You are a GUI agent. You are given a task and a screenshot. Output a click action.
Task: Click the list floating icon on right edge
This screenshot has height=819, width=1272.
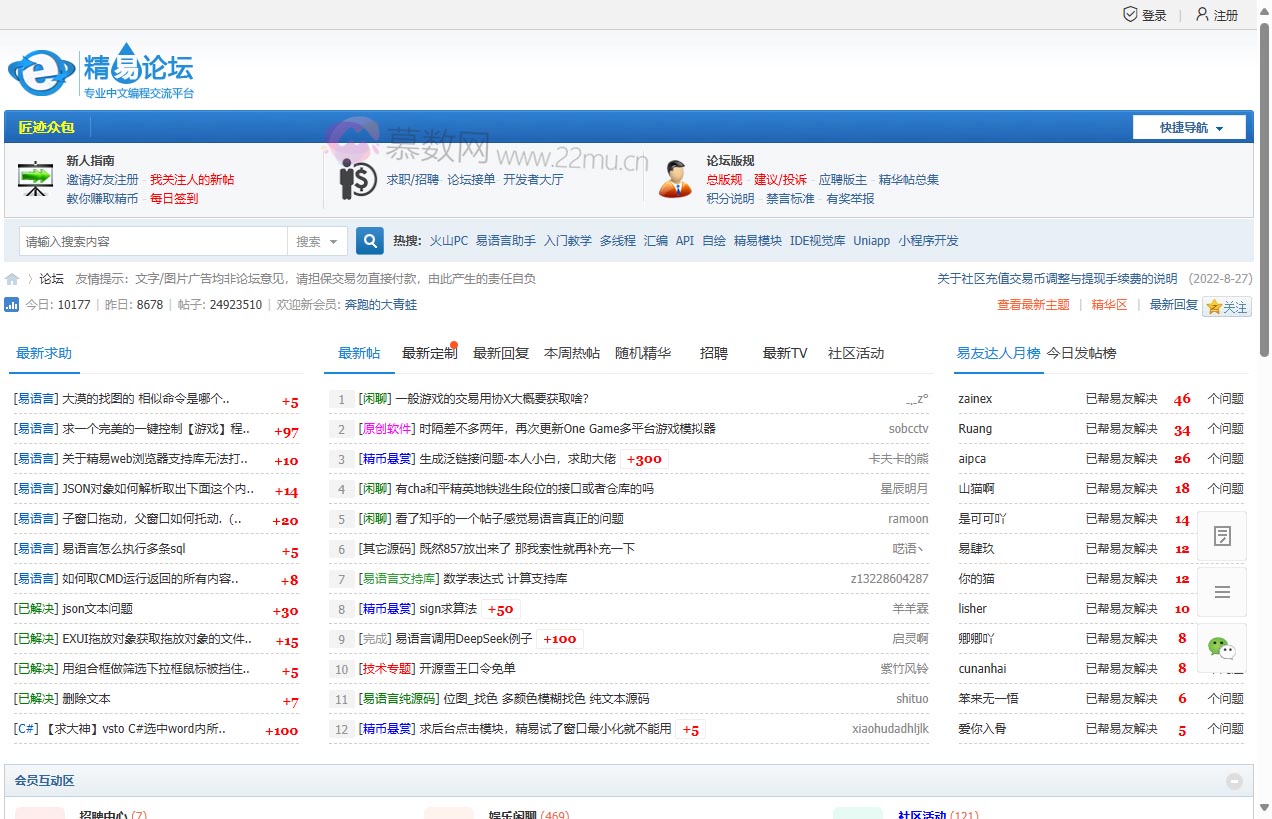tap(1221, 592)
